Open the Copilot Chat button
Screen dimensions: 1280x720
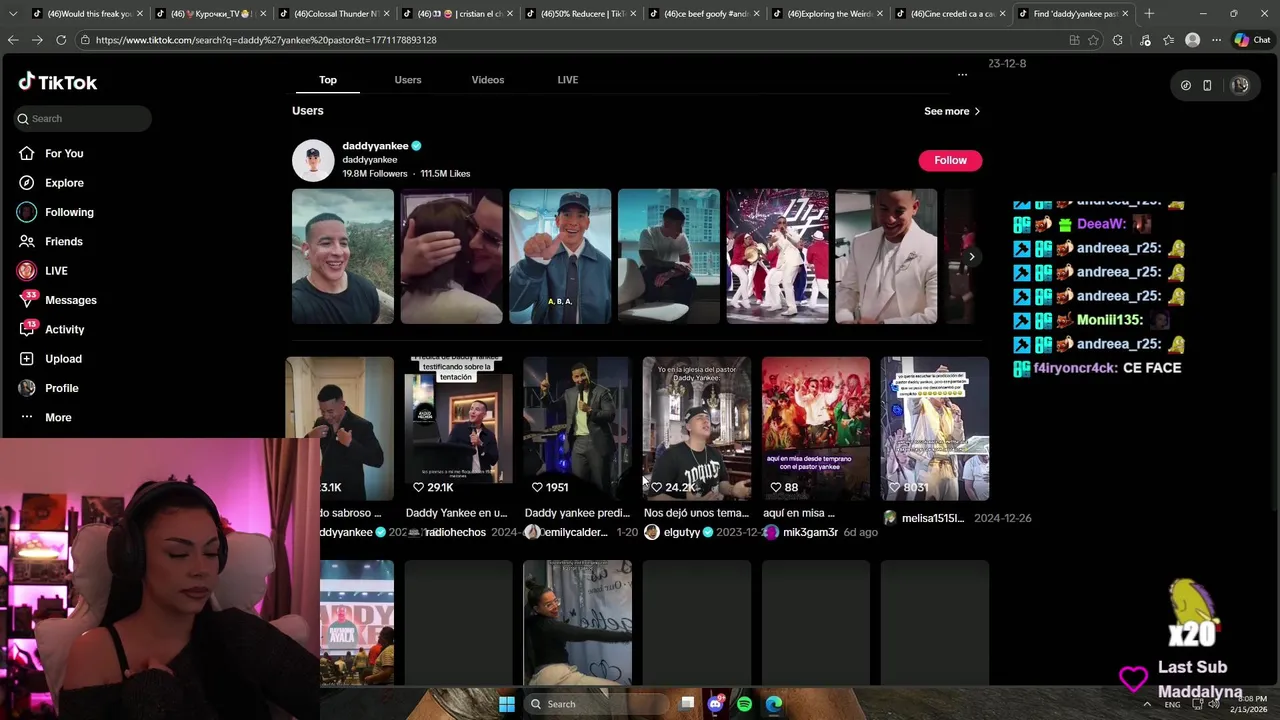[1251, 40]
